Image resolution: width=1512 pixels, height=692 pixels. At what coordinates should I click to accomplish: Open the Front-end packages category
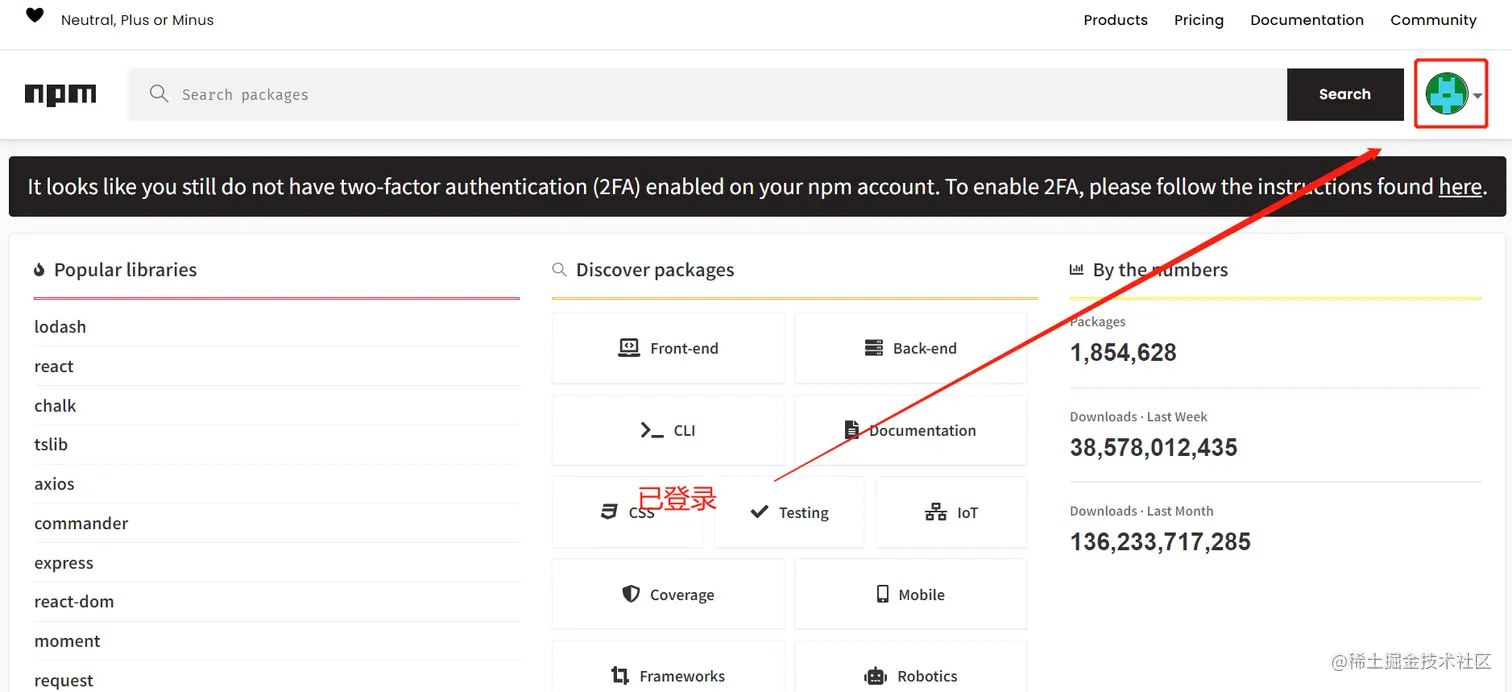pos(668,348)
